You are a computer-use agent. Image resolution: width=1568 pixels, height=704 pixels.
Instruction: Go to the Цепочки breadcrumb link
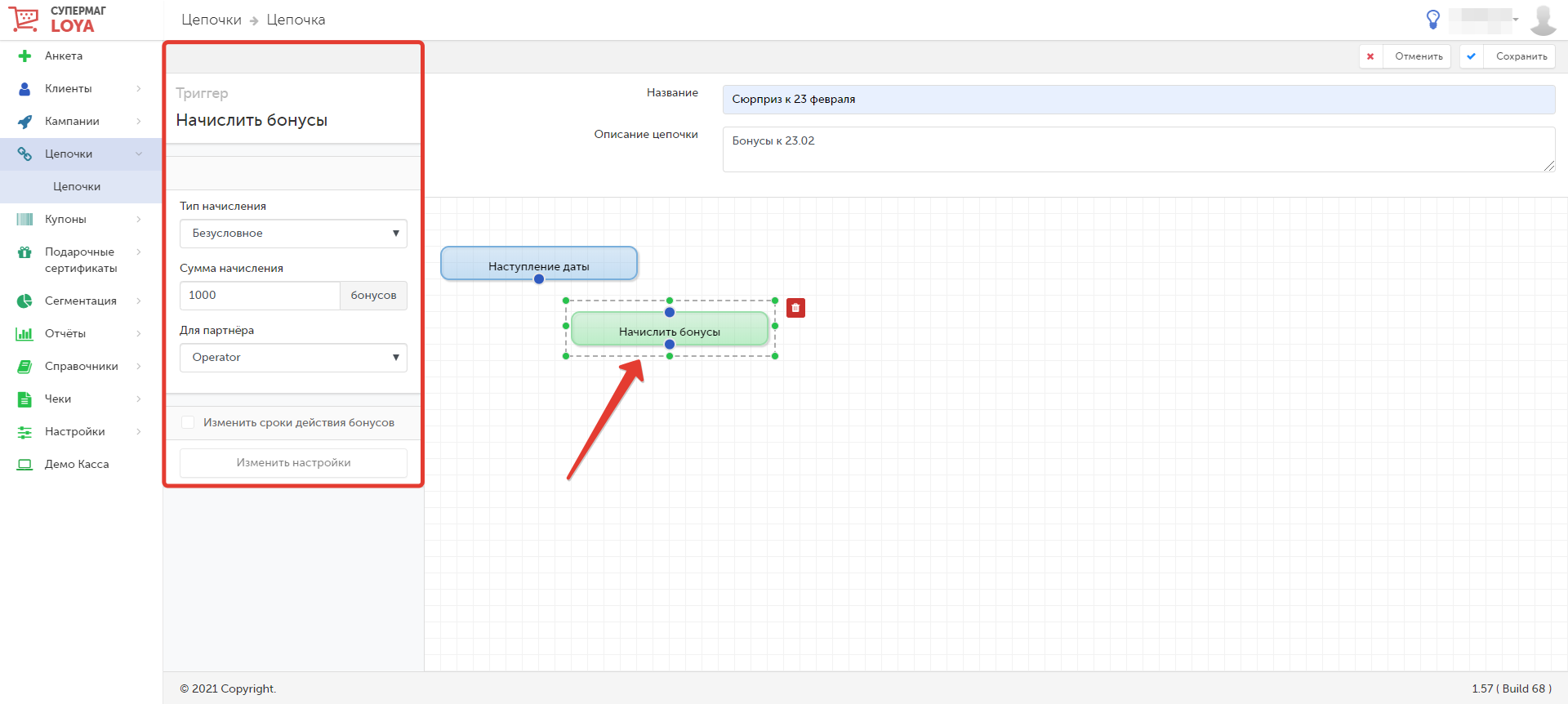point(212,20)
